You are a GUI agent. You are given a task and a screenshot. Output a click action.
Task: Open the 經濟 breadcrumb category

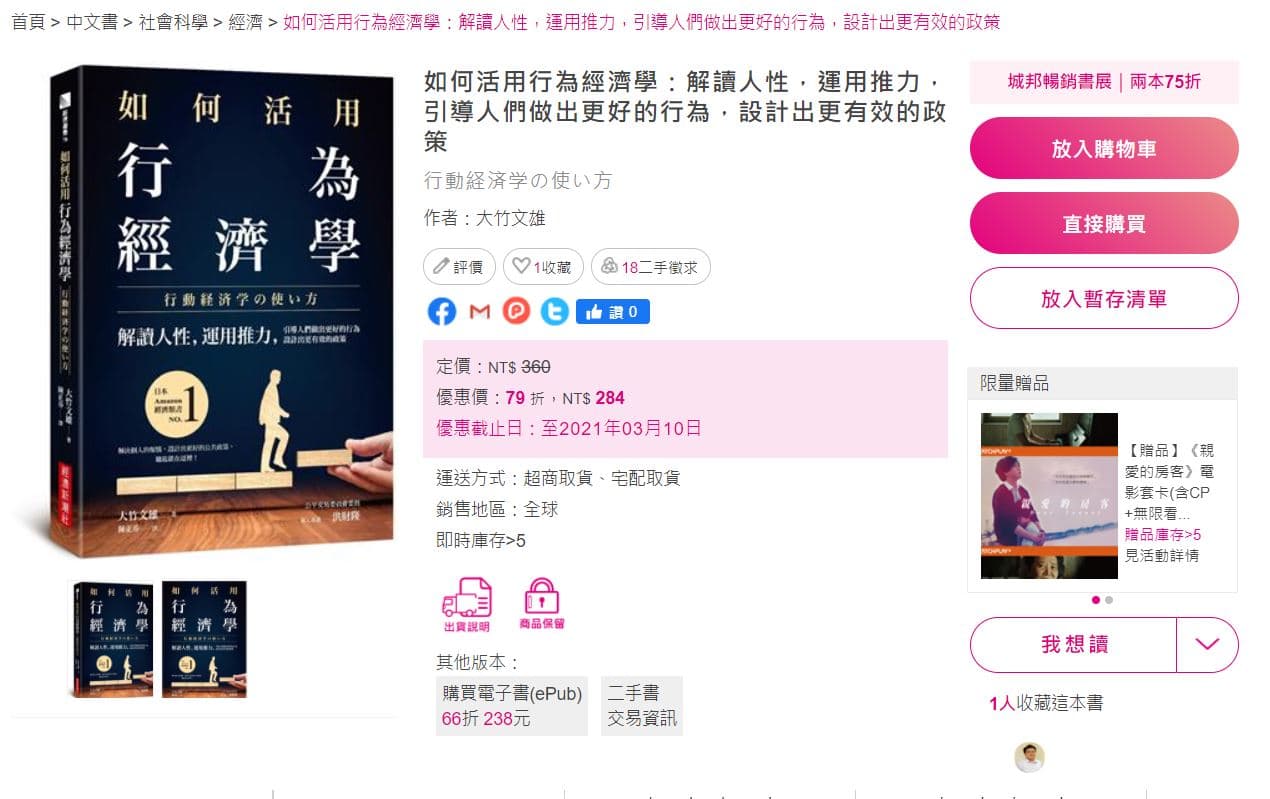[x=246, y=22]
